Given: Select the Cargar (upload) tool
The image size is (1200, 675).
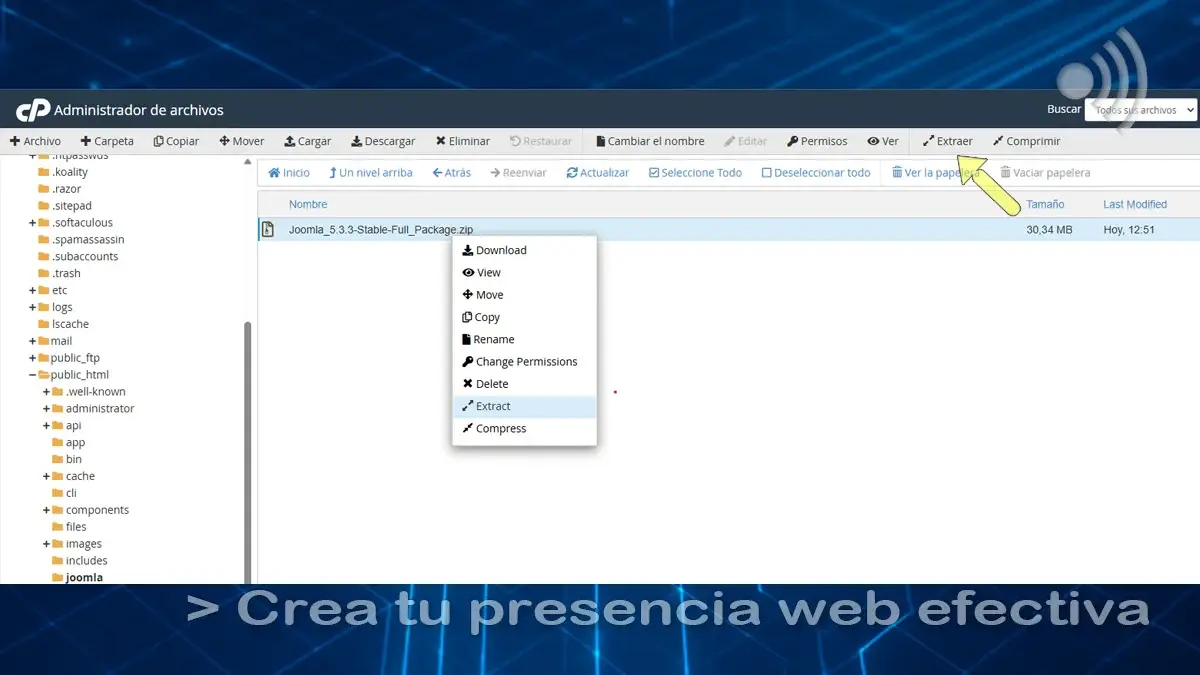Looking at the screenshot, I should pyautogui.click(x=307, y=141).
